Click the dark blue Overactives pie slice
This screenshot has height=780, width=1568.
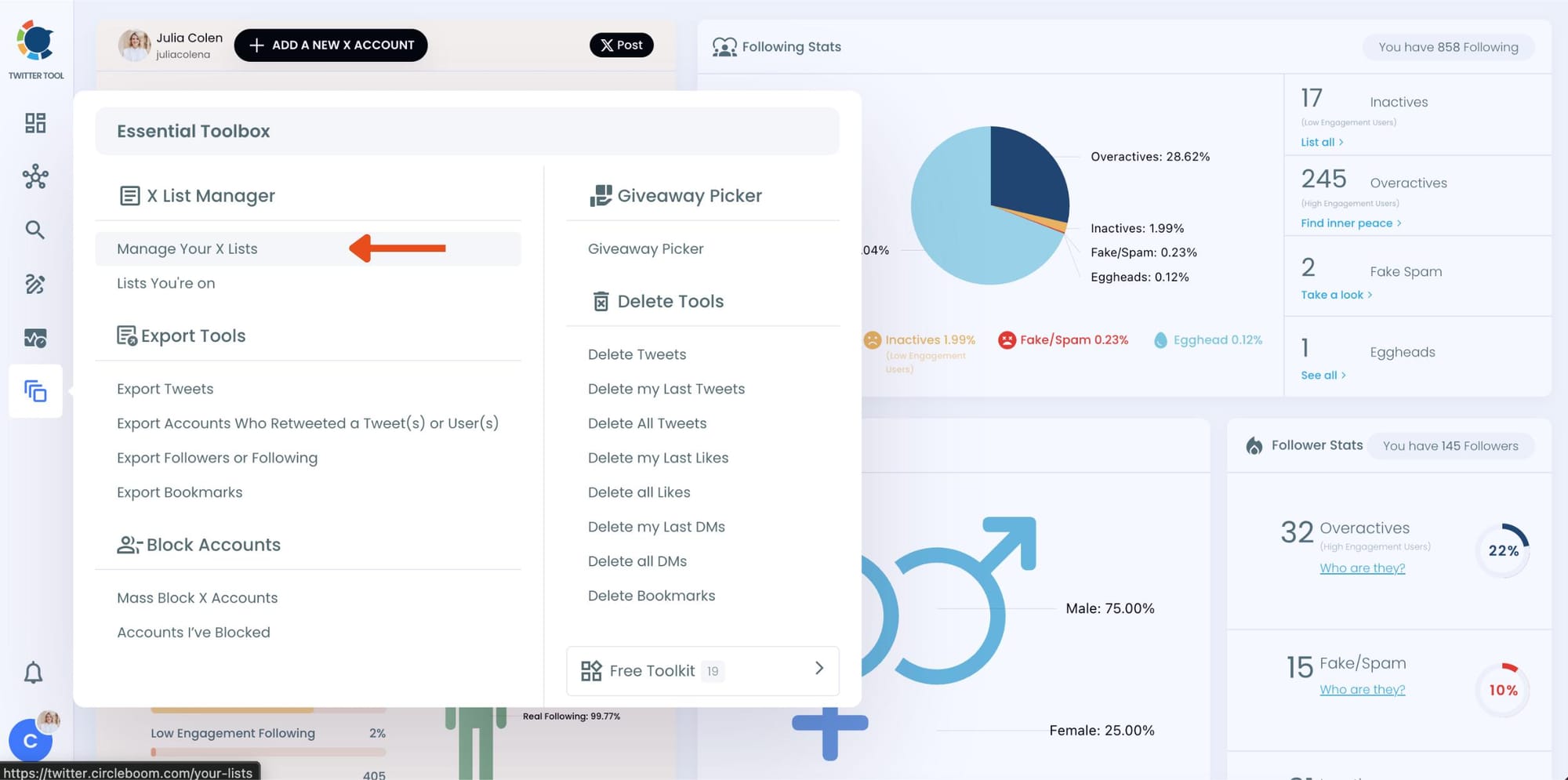click(x=1027, y=175)
